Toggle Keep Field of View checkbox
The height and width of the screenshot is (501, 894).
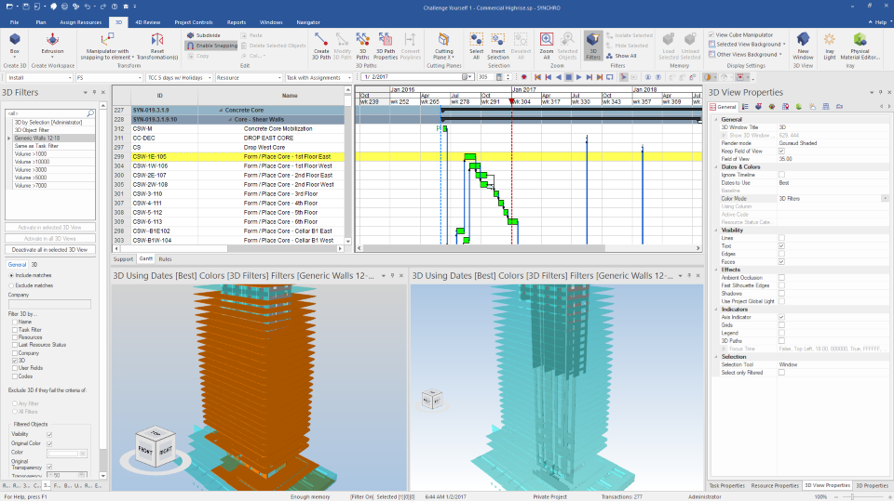[x=781, y=151]
